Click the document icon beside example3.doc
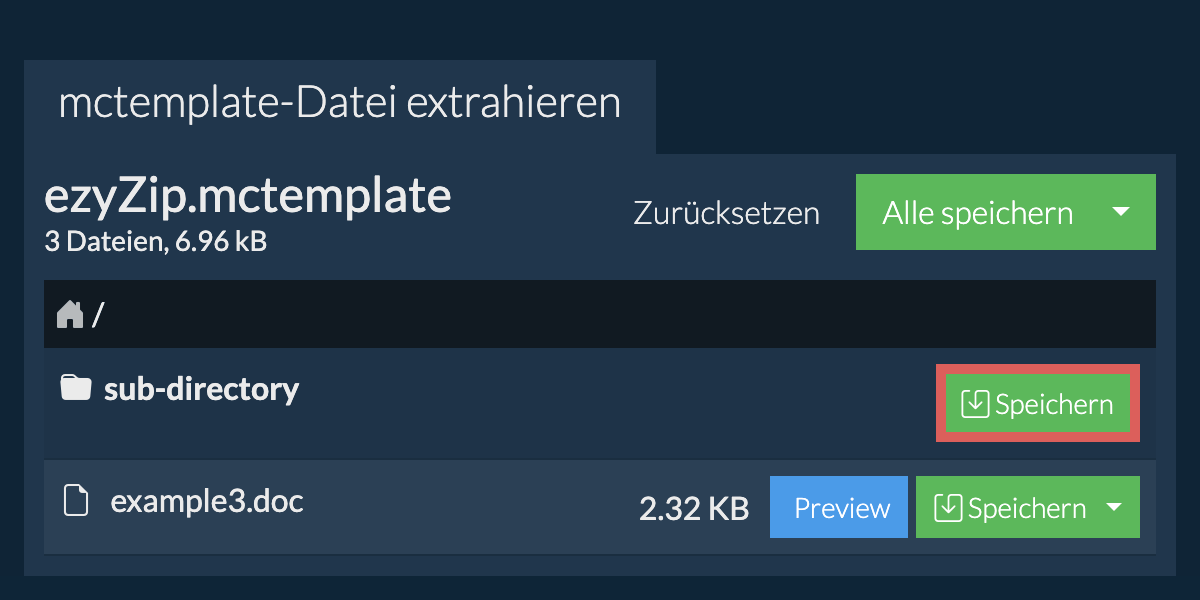1200x600 pixels. 76,500
